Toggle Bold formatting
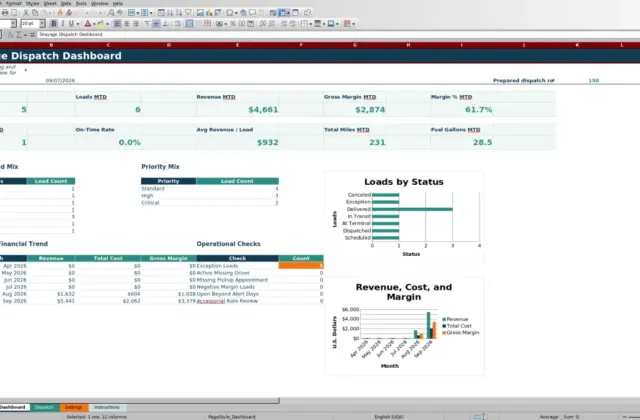This screenshot has height=420, width=640. pyautogui.click(x=54, y=24)
